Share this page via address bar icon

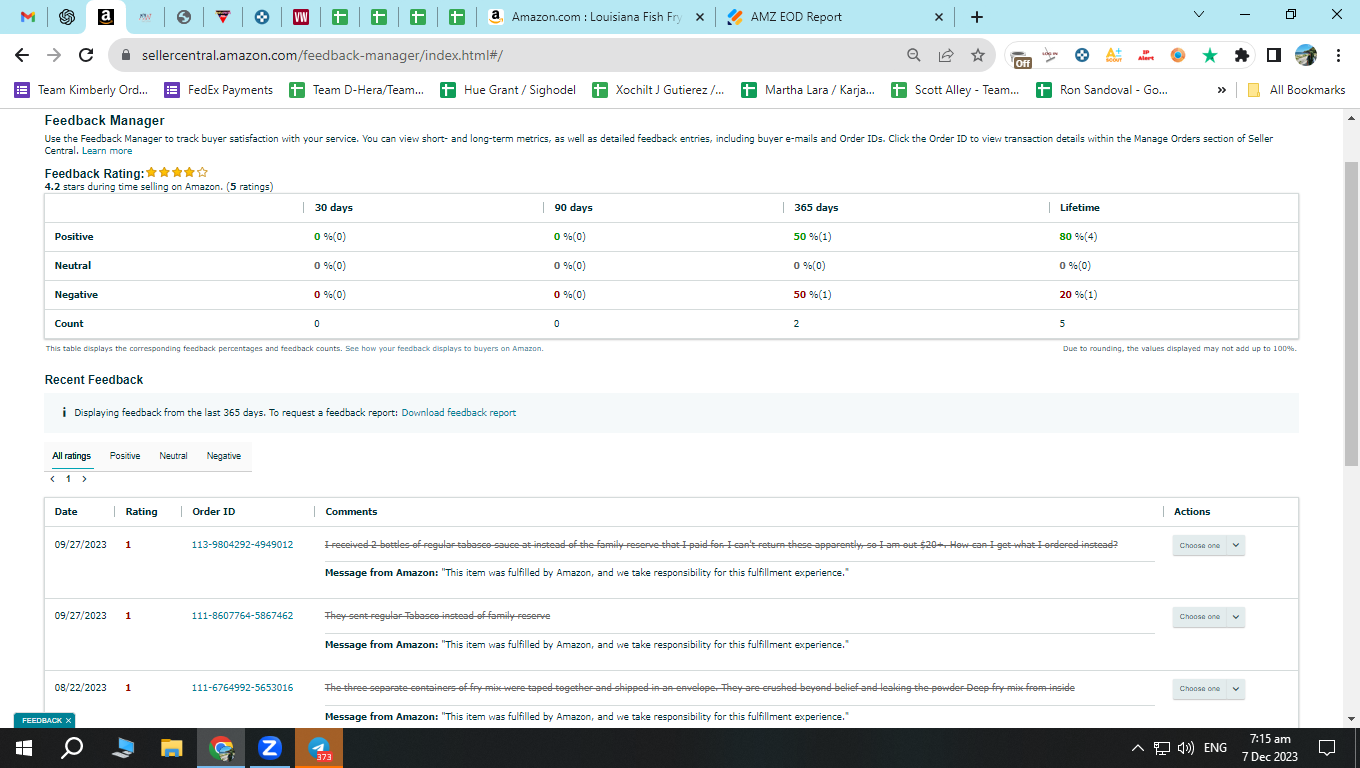946,55
